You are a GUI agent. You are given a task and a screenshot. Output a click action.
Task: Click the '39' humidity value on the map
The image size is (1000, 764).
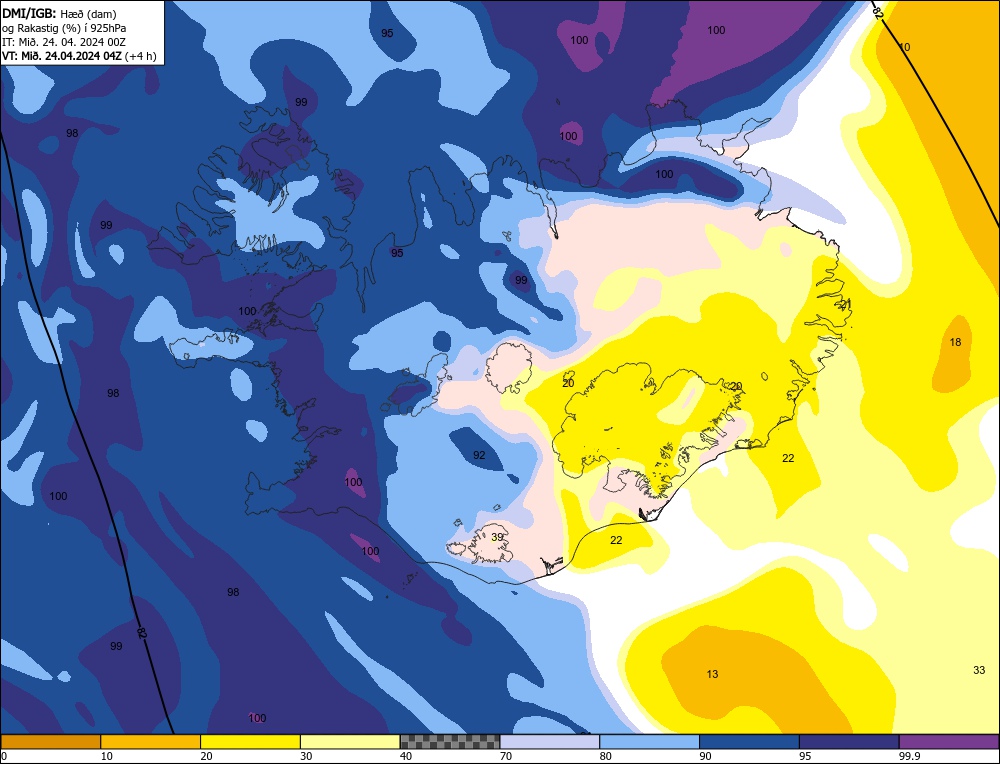tap(497, 537)
